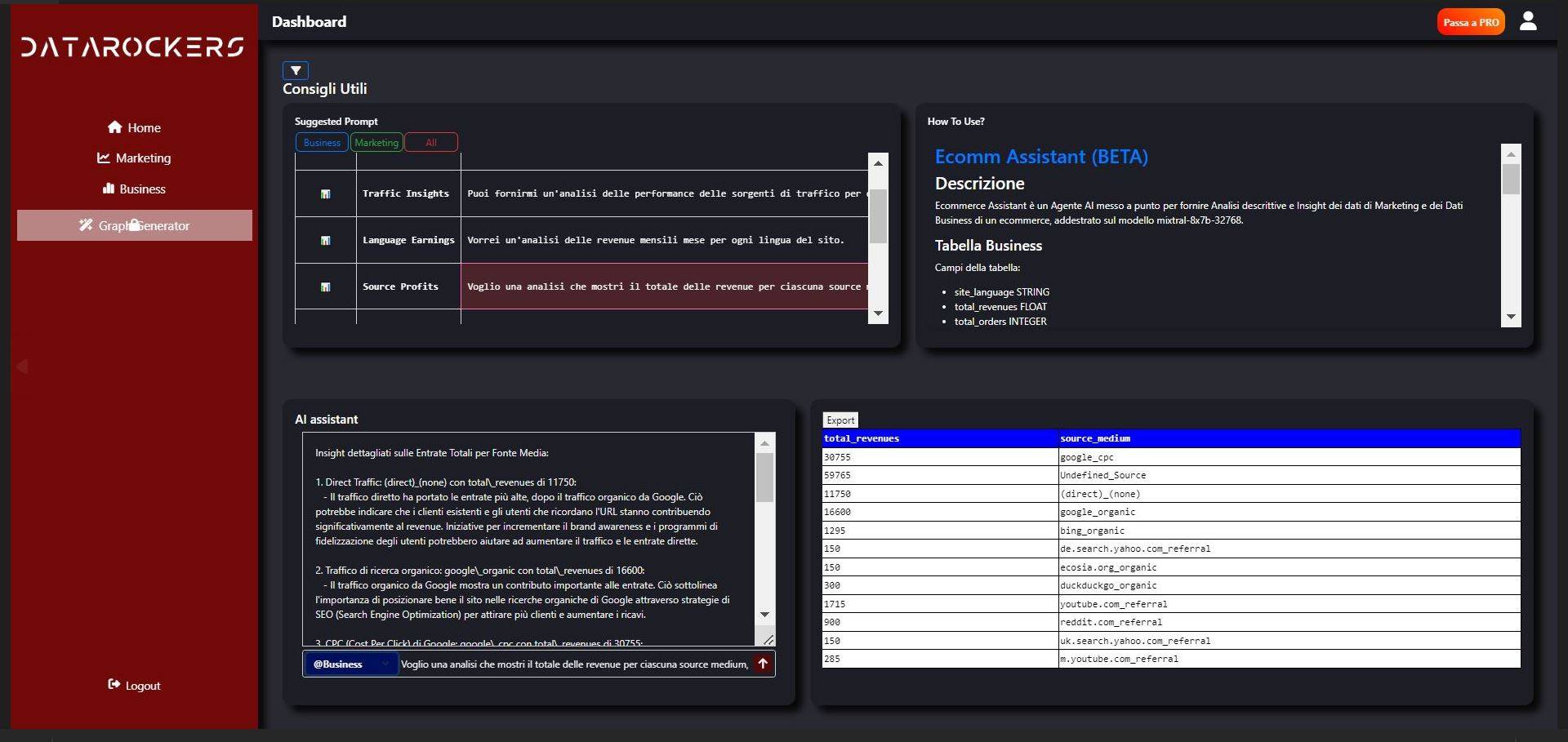Open the Business menu item
This screenshot has width=1568, height=742.
pos(134,189)
